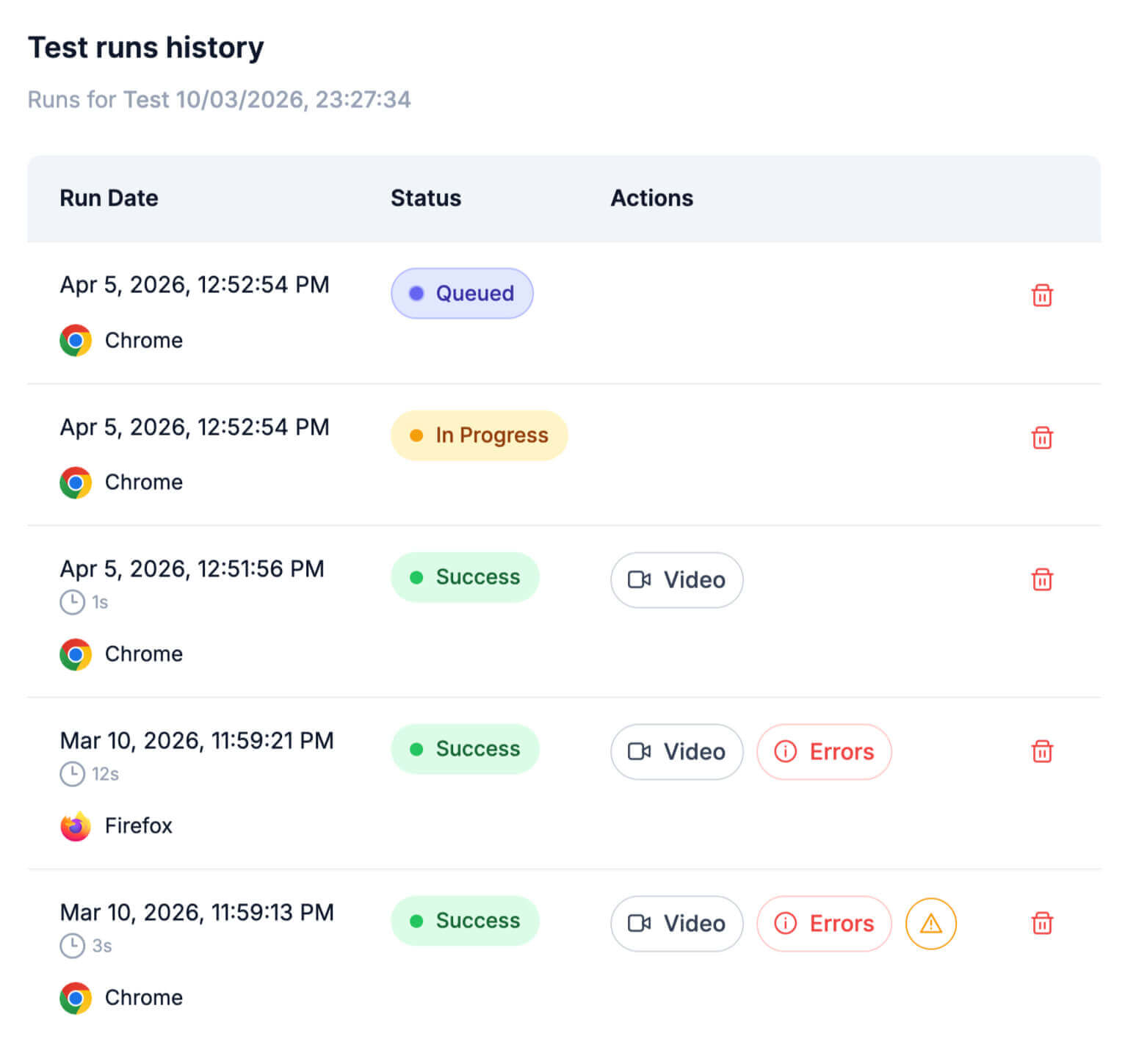Click the Queued status badge
The height and width of the screenshot is (1064, 1125).
coord(462,293)
